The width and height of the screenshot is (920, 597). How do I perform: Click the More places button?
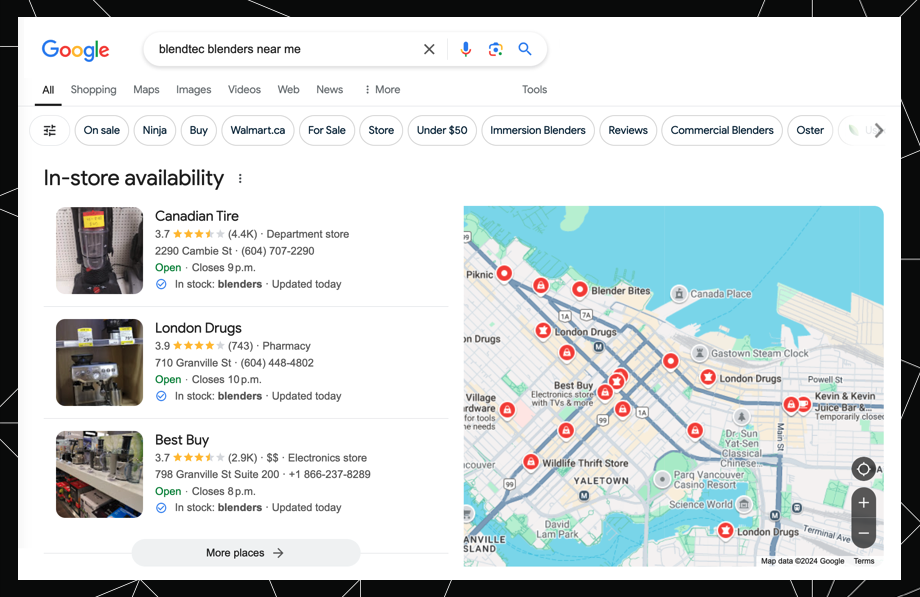click(245, 553)
